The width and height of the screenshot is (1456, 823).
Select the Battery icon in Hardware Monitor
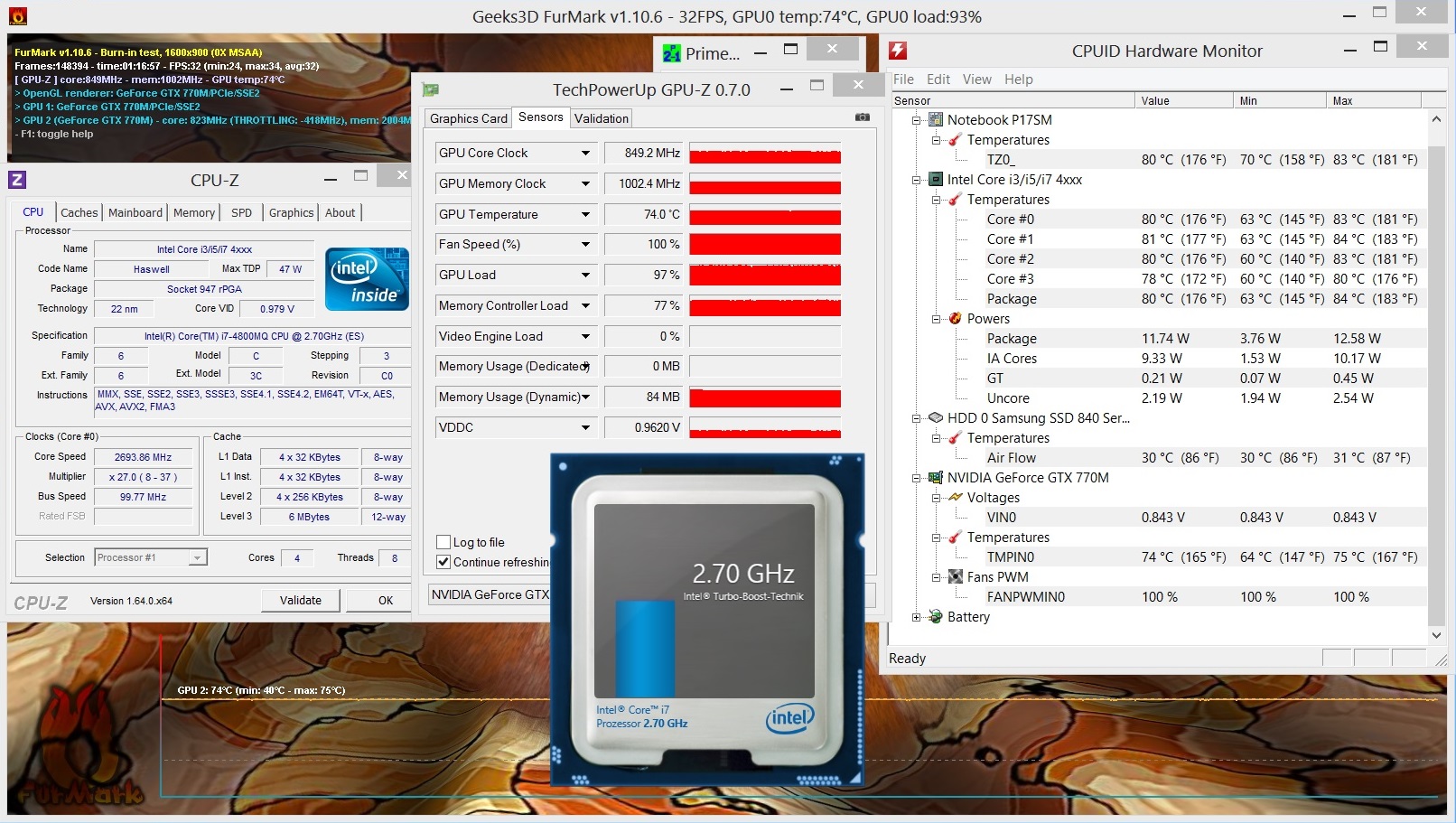[935, 616]
